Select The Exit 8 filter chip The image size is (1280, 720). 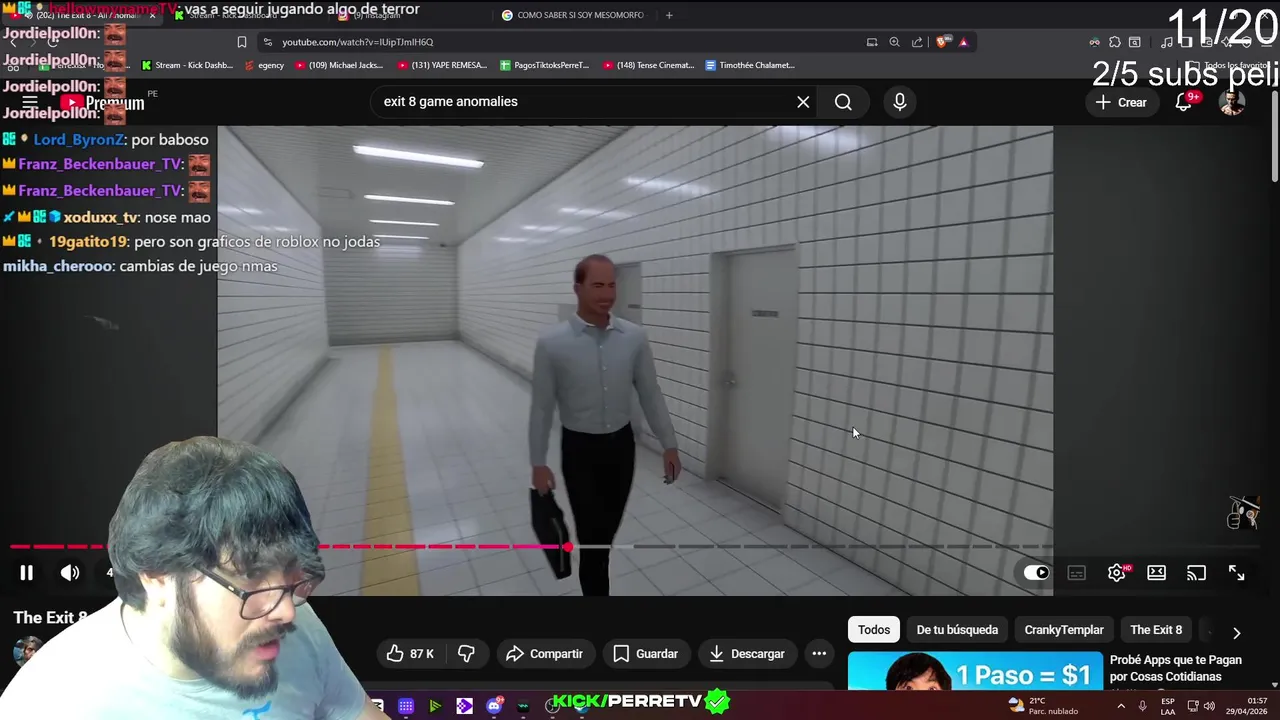coord(1156,630)
